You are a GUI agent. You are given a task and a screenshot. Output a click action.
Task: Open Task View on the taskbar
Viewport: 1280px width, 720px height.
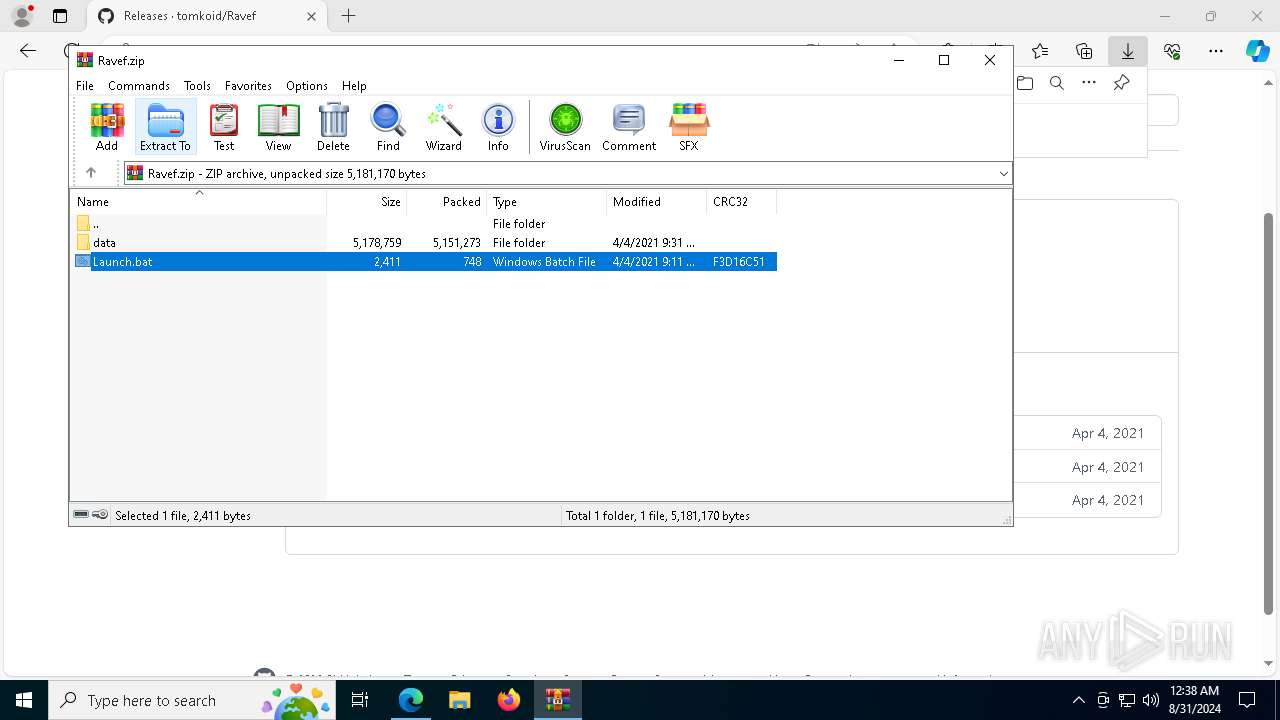(x=361, y=700)
